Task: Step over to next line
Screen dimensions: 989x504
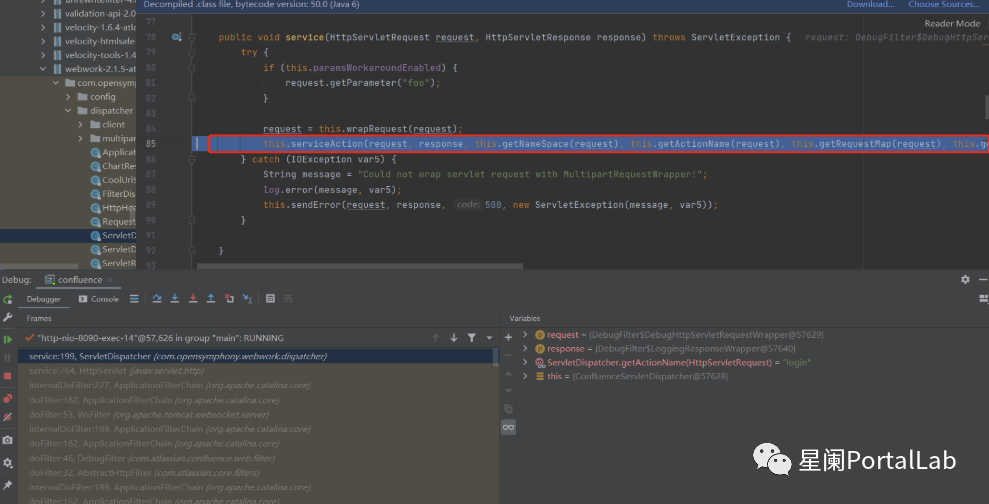Action: click(x=157, y=299)
